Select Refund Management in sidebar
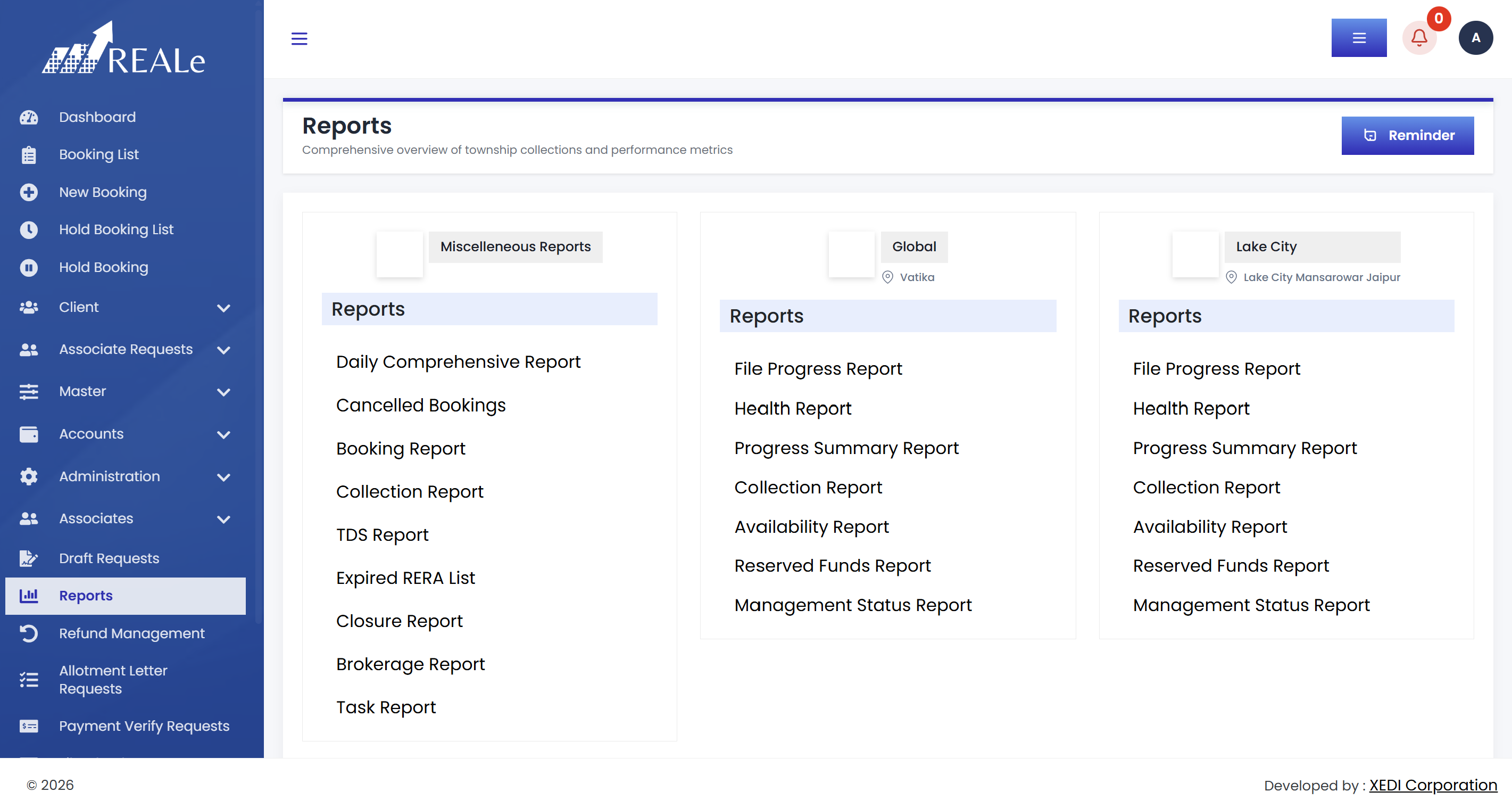The width and height of the screenshot is (1512, 808). coord(126,633)
